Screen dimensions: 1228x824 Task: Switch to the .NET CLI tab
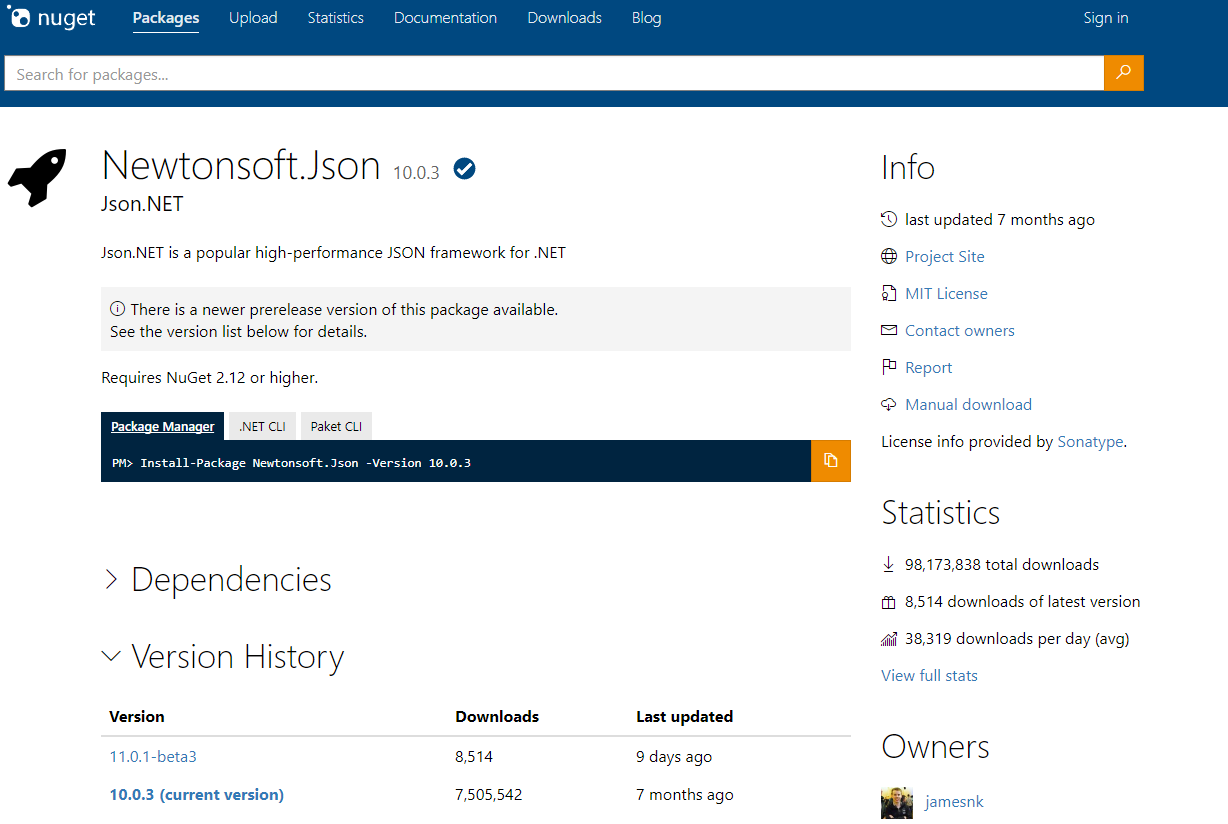click(x=262, y=426)
